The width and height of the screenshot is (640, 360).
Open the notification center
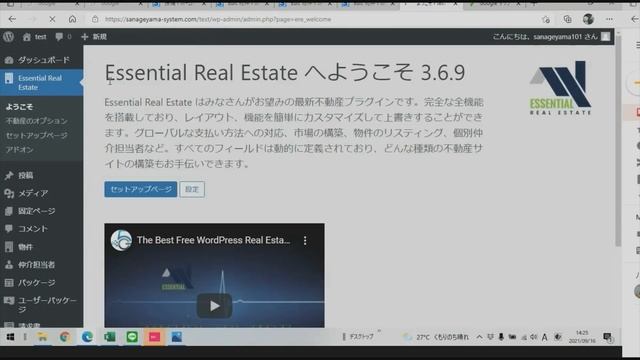(608, 337)
